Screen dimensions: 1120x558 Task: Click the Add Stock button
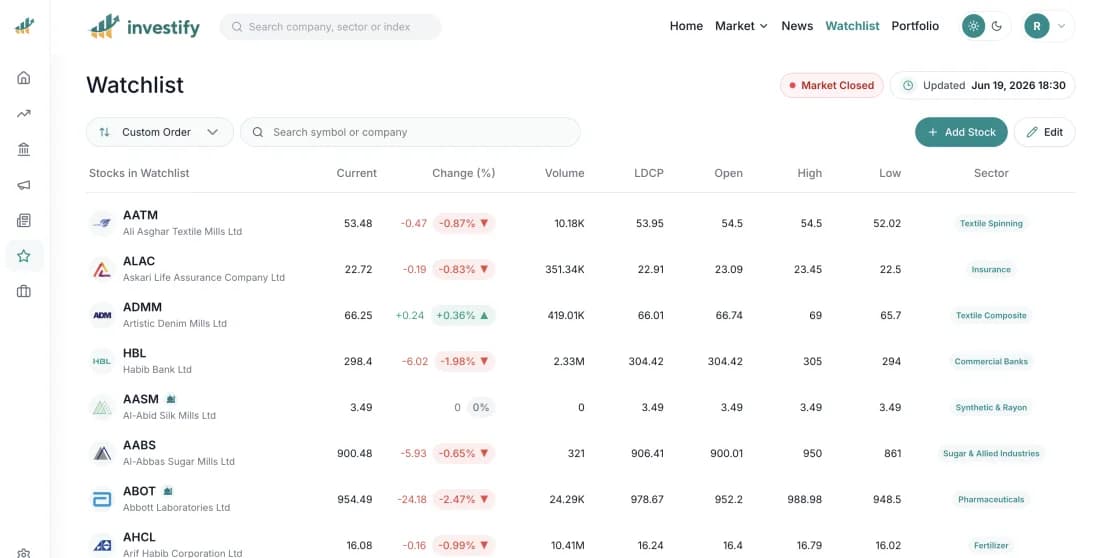coord(961,132)
